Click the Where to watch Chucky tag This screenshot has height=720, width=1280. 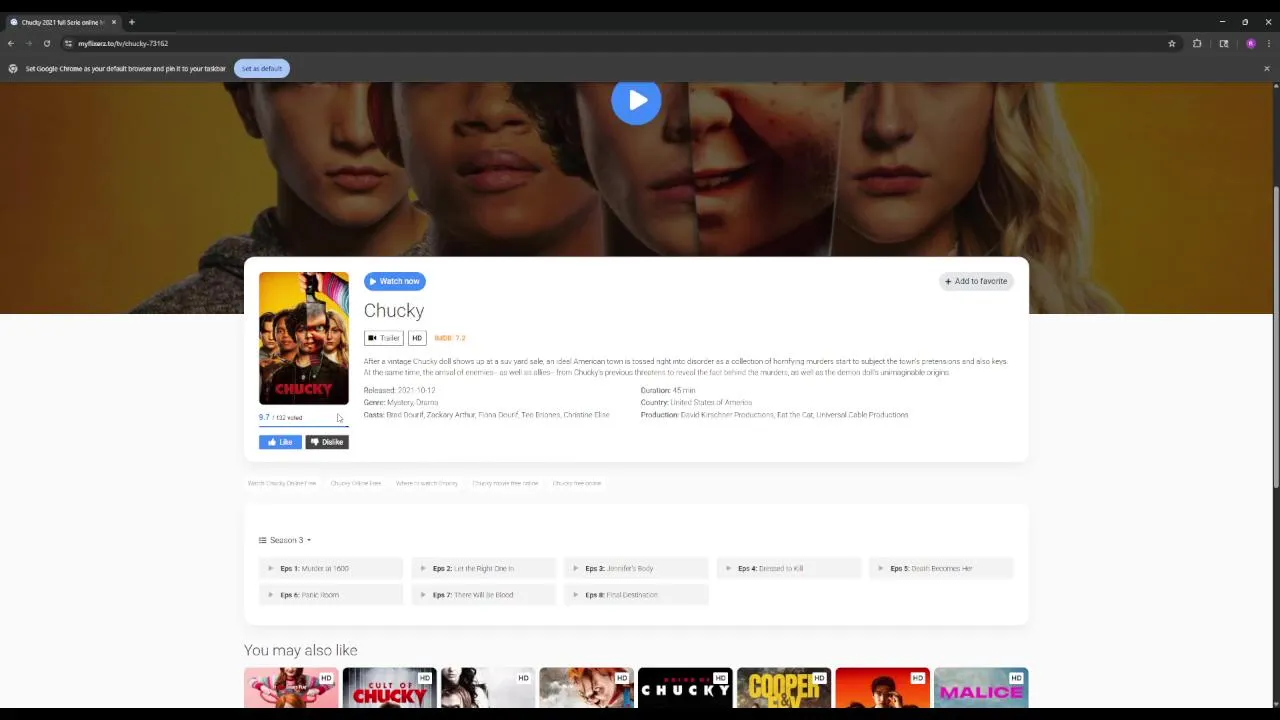pos(427,483)
